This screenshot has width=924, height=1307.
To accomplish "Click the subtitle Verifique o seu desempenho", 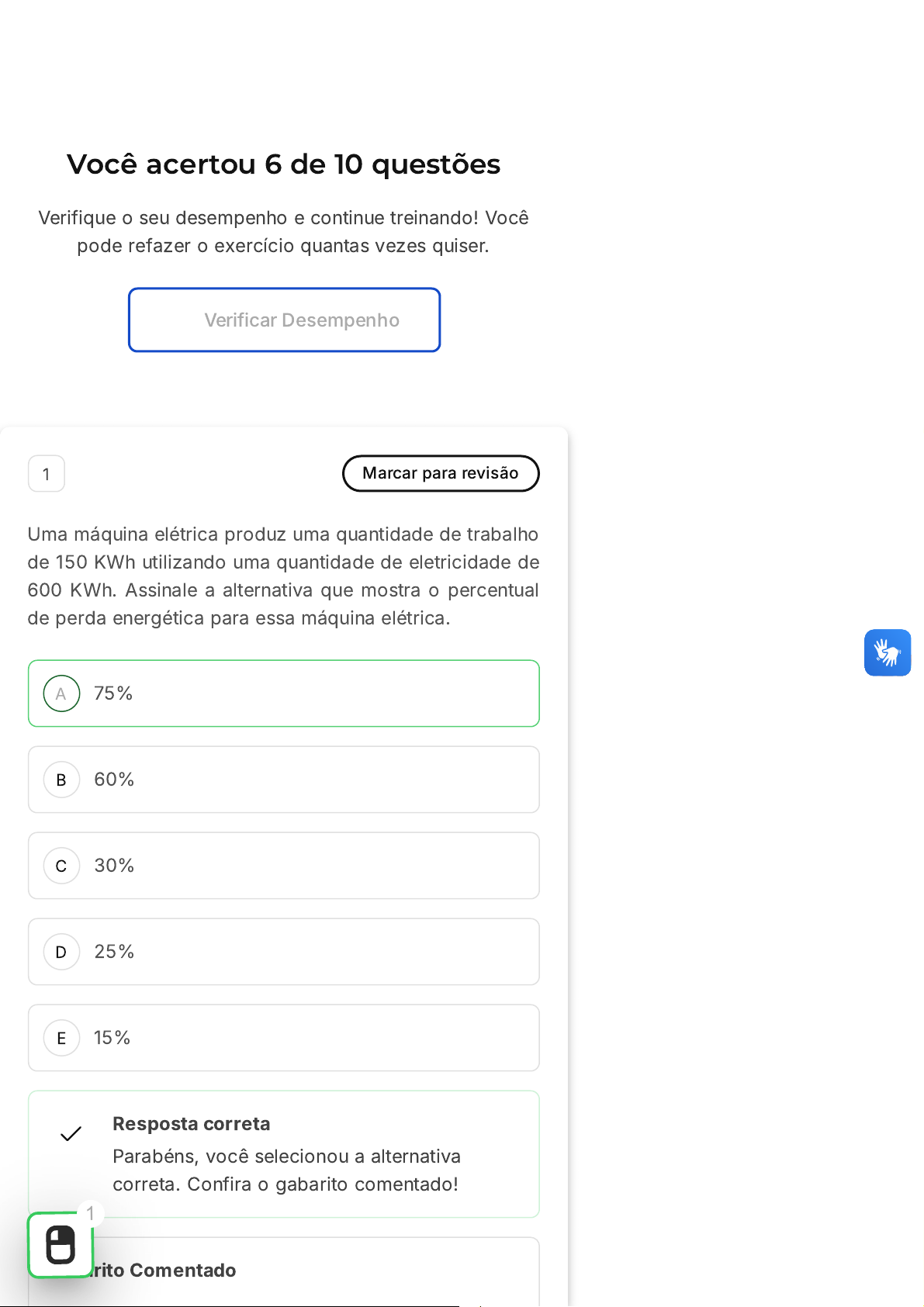I will [283, 232].
